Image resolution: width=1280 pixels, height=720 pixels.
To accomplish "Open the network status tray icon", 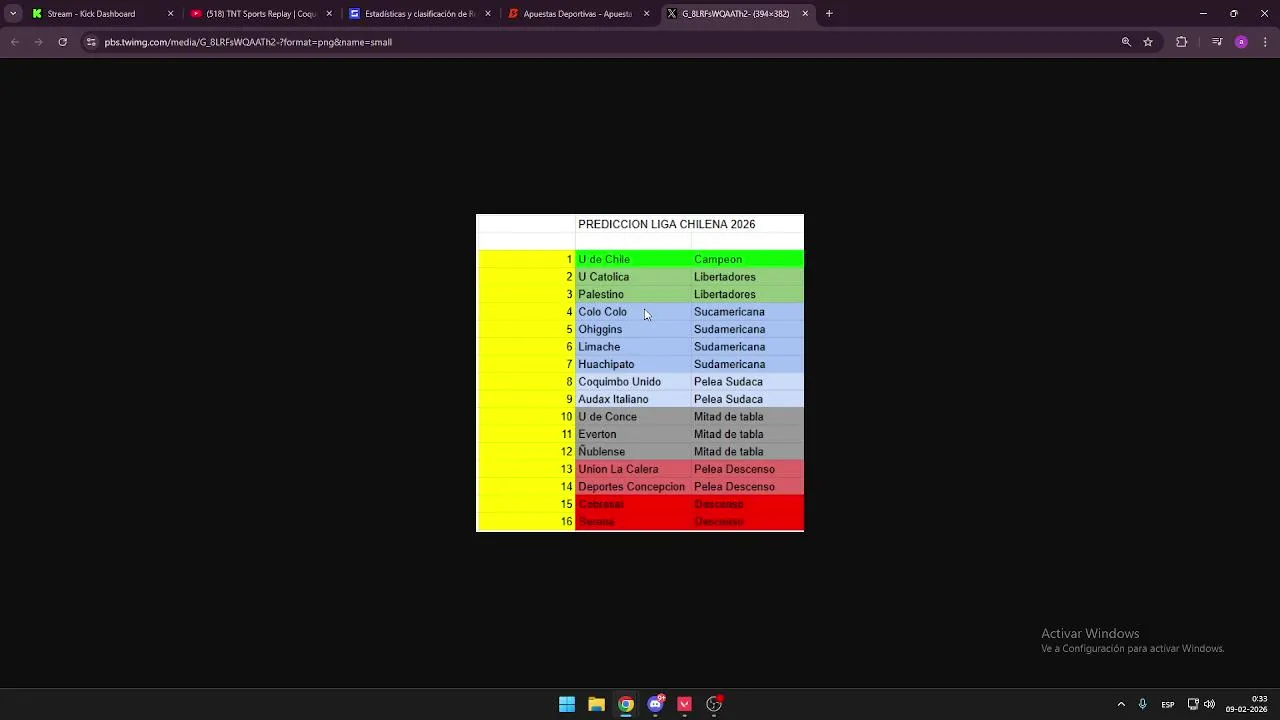I will click(1193, 704).
